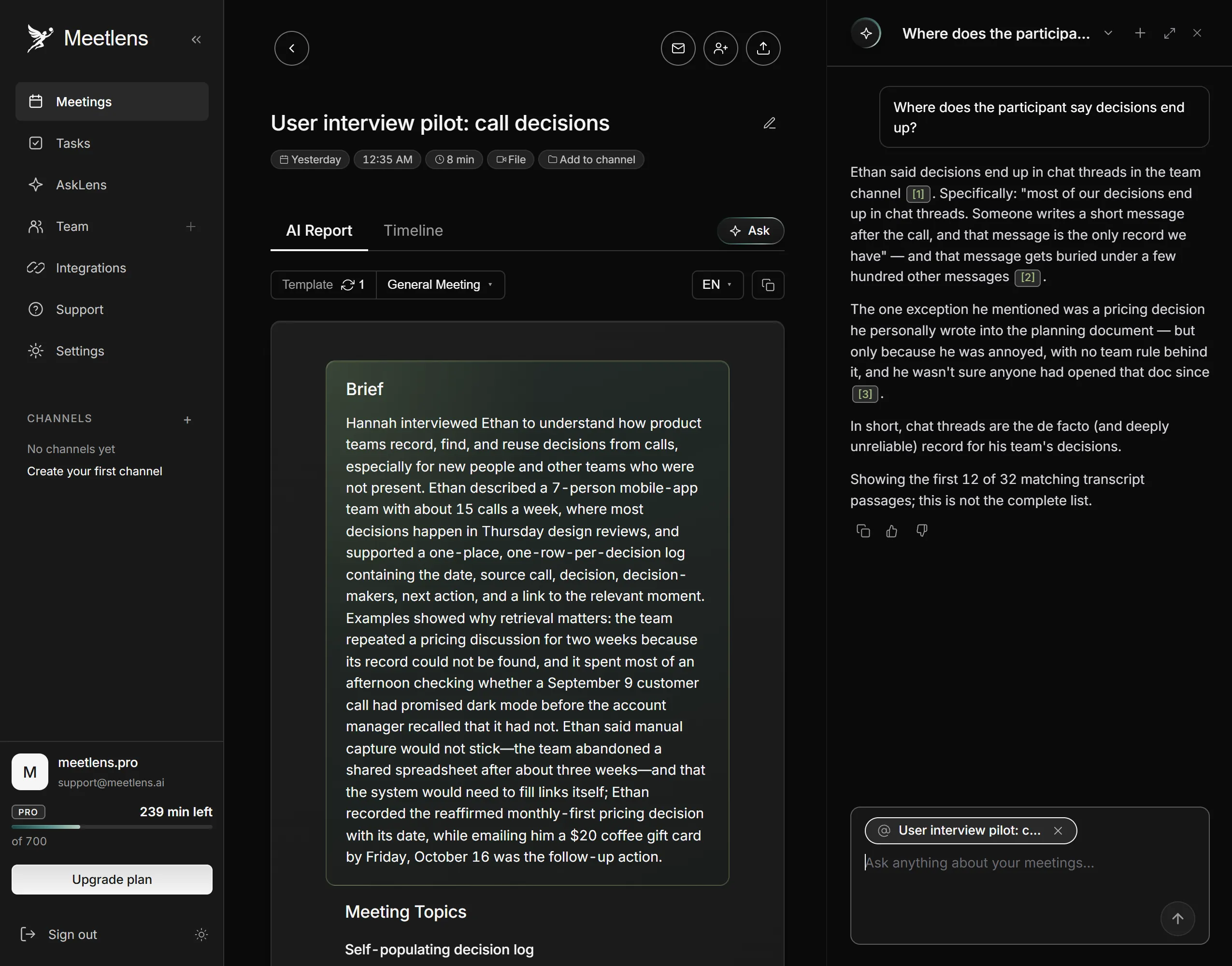Switch to the Timeline tab
This screenshot has width=1232, height=966.
click(413, 231)
